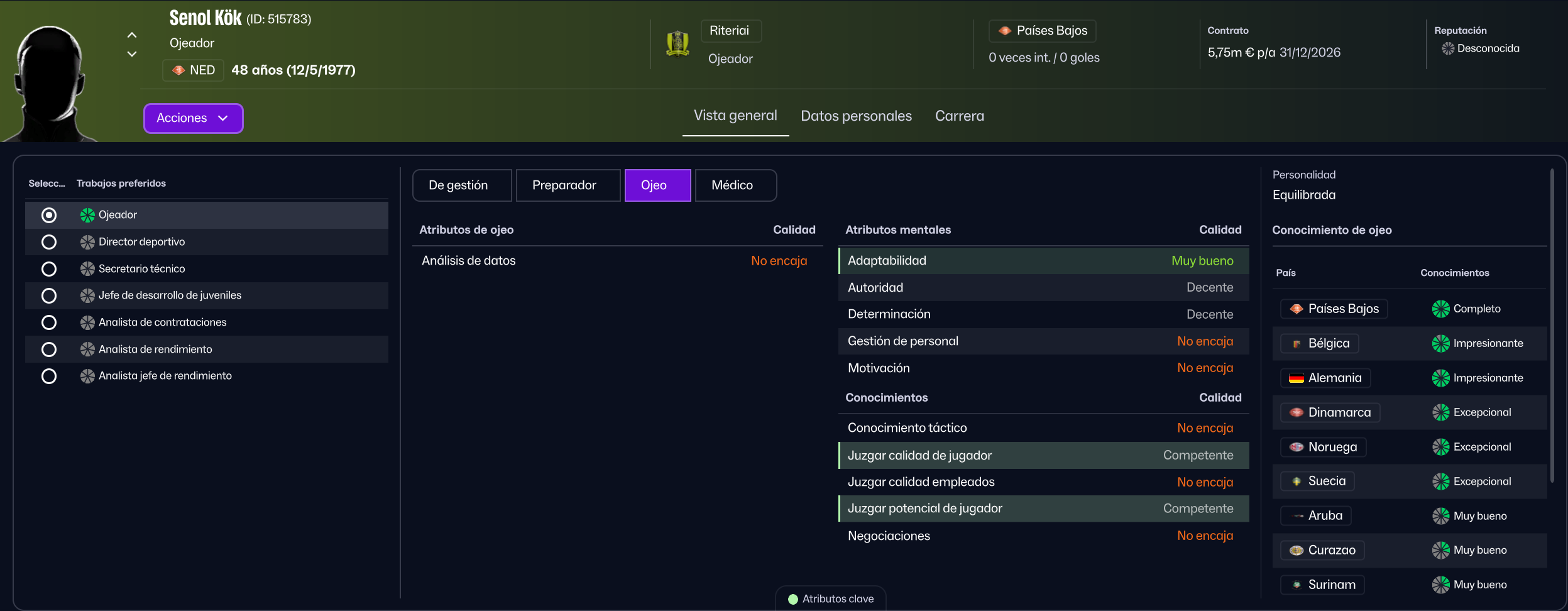Screen dimensions: 1568x611
Task: Click rating icon beside Analista de contrataciones
Action: (x=87, y=322)
